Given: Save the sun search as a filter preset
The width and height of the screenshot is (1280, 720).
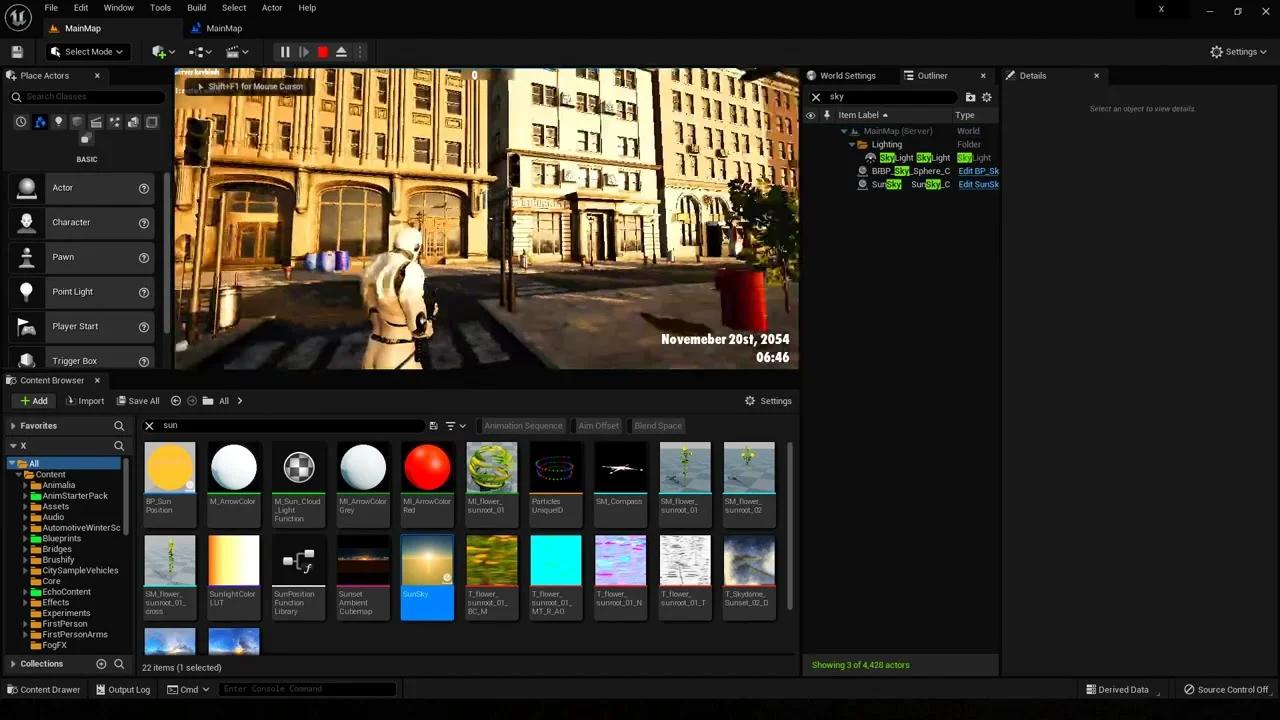Looking at the screenshot, I should point(433,425).
